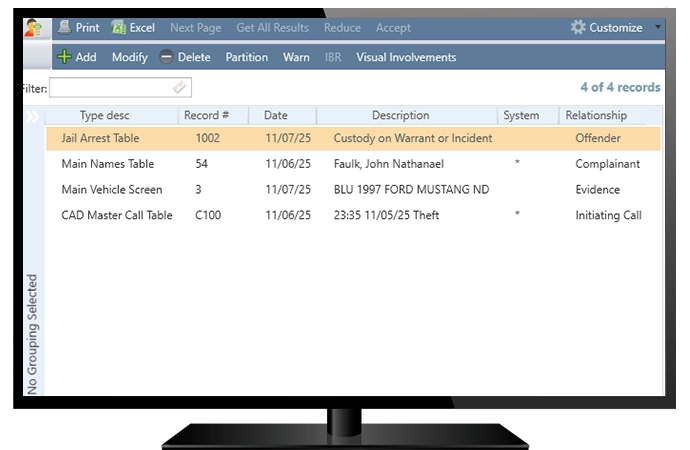Click Get All Results

pyautogui.click(x=272, y=28)
